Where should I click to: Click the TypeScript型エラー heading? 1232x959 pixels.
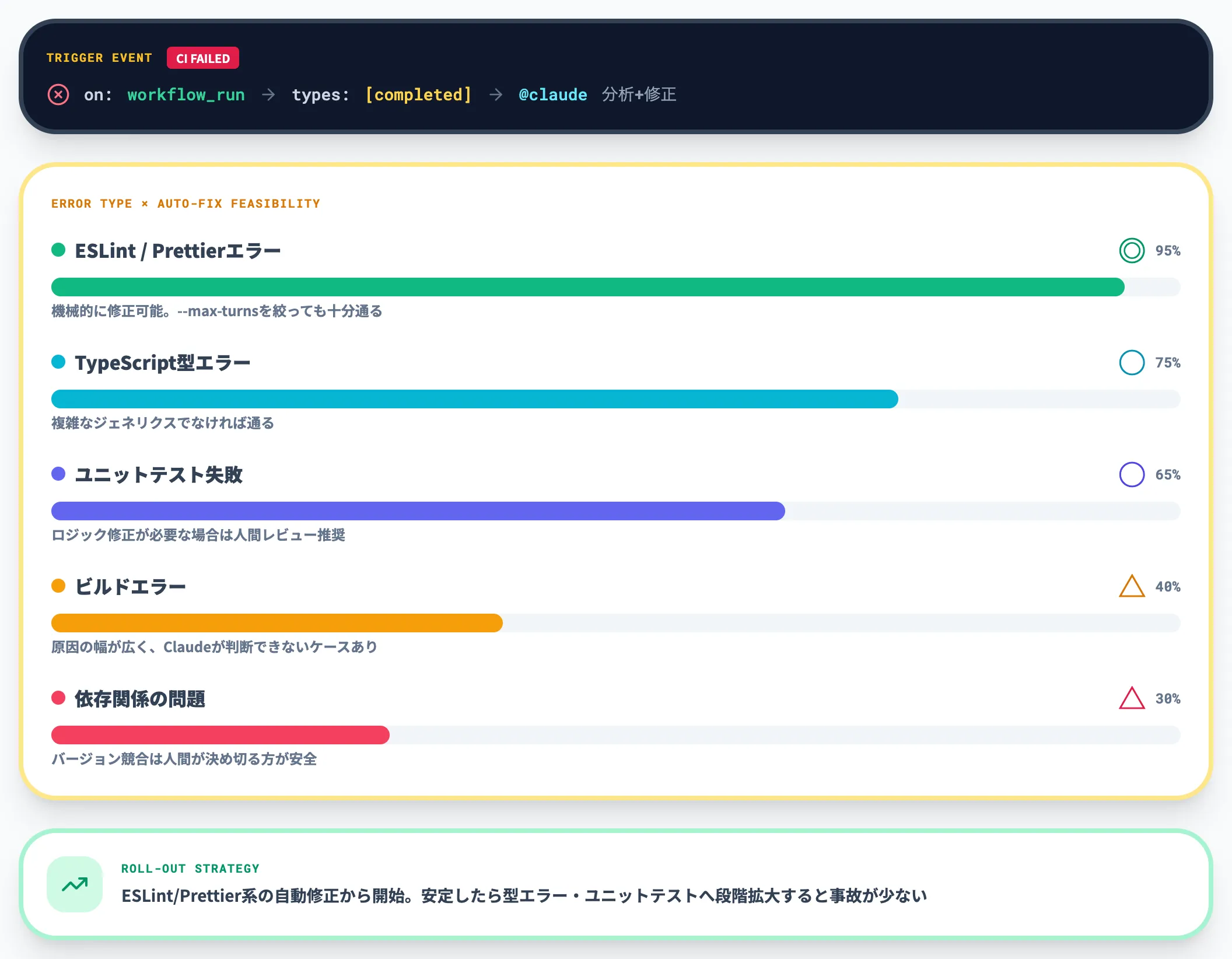click(163, 363)
